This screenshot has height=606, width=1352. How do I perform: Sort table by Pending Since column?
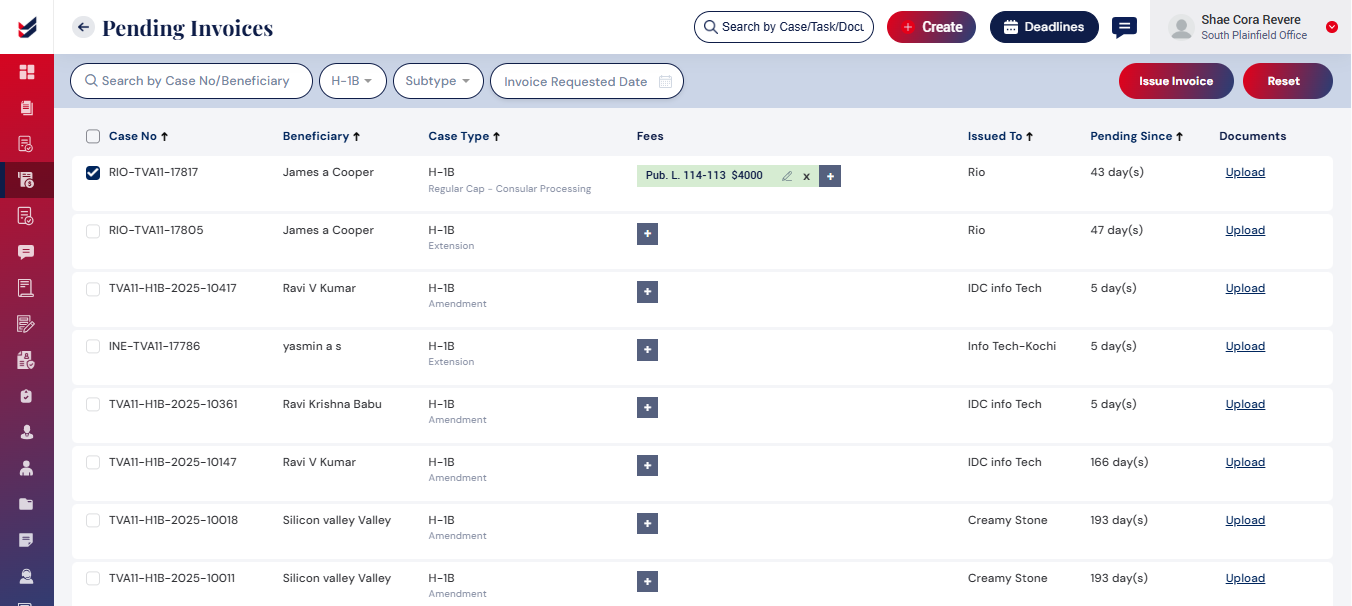(1136, 136)
